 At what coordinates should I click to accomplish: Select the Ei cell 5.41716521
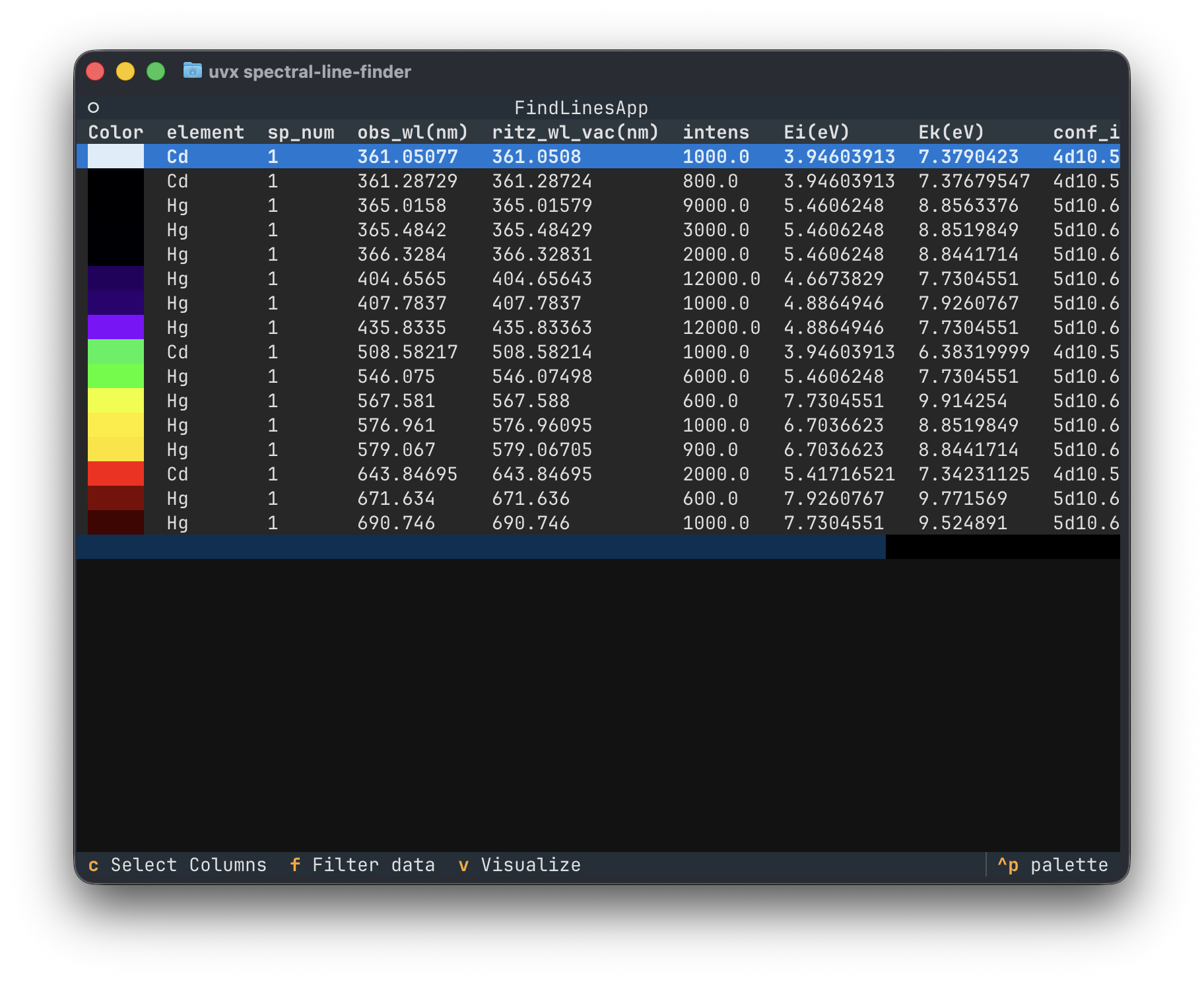[x=839, y=474]
